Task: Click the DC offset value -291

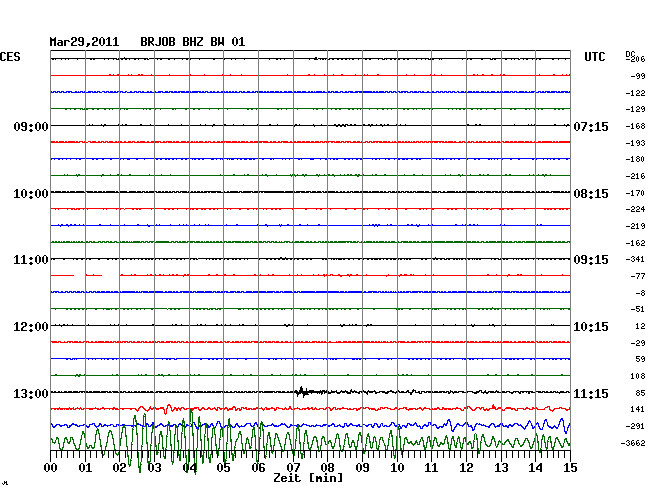Action: tap(635, 426)
